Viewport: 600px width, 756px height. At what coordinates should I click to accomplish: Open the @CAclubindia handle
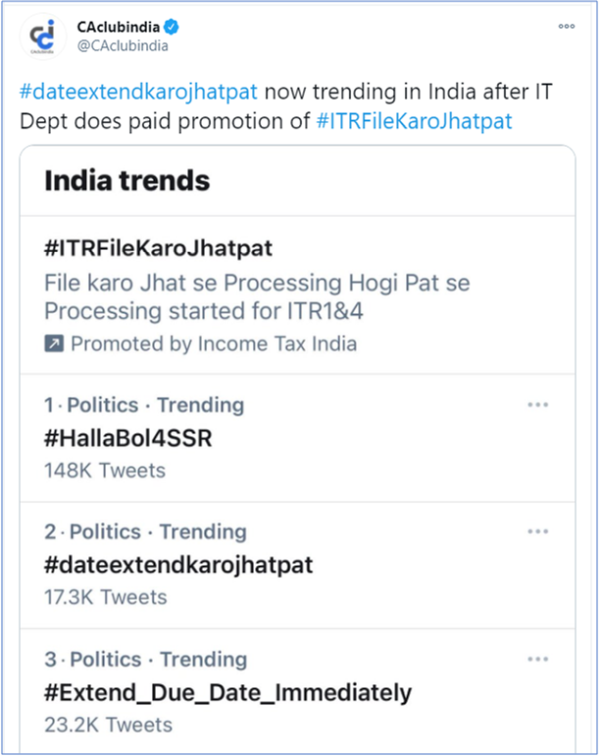[x=122, y=45]
